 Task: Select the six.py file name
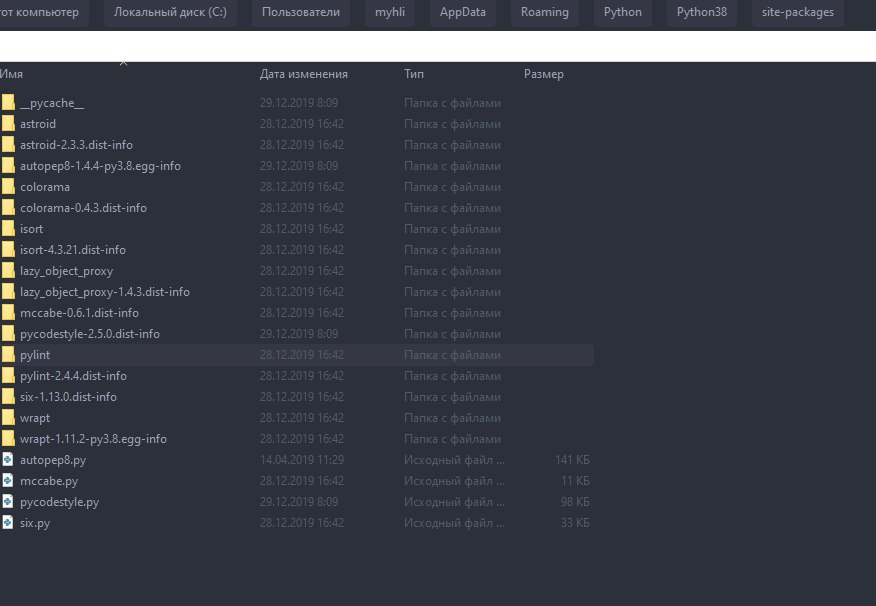[x=35, y=523]
